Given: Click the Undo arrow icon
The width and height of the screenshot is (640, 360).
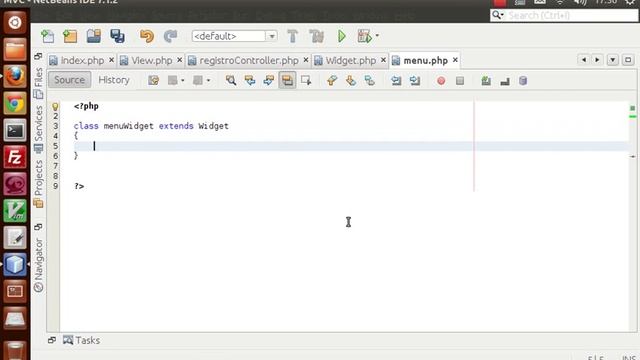Looking at the screenshot, I should coord(147,36).
